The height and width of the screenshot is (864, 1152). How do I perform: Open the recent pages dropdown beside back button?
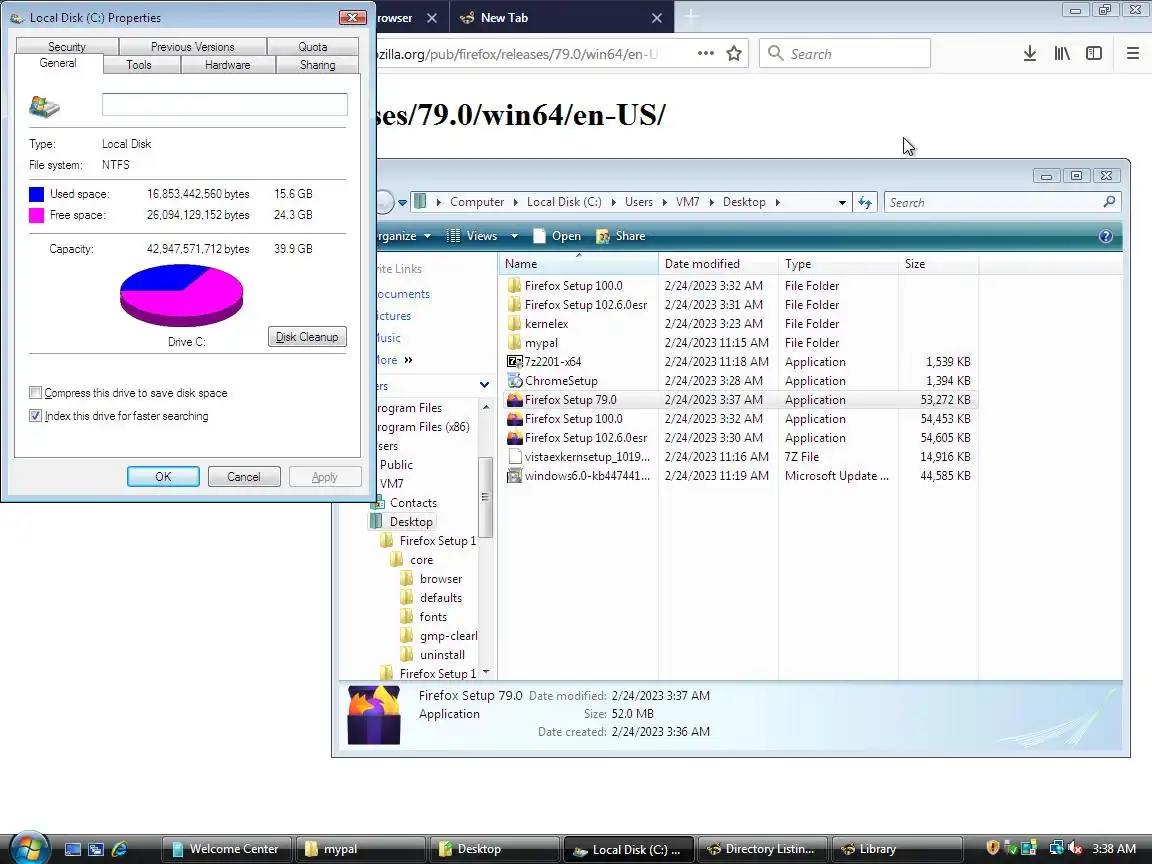(403, 202)
